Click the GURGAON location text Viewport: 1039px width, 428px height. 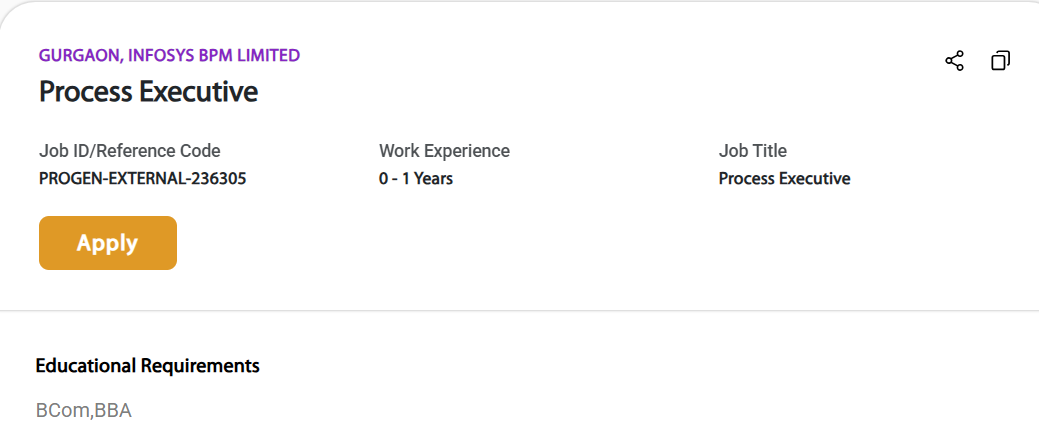(x=79, y=56)
